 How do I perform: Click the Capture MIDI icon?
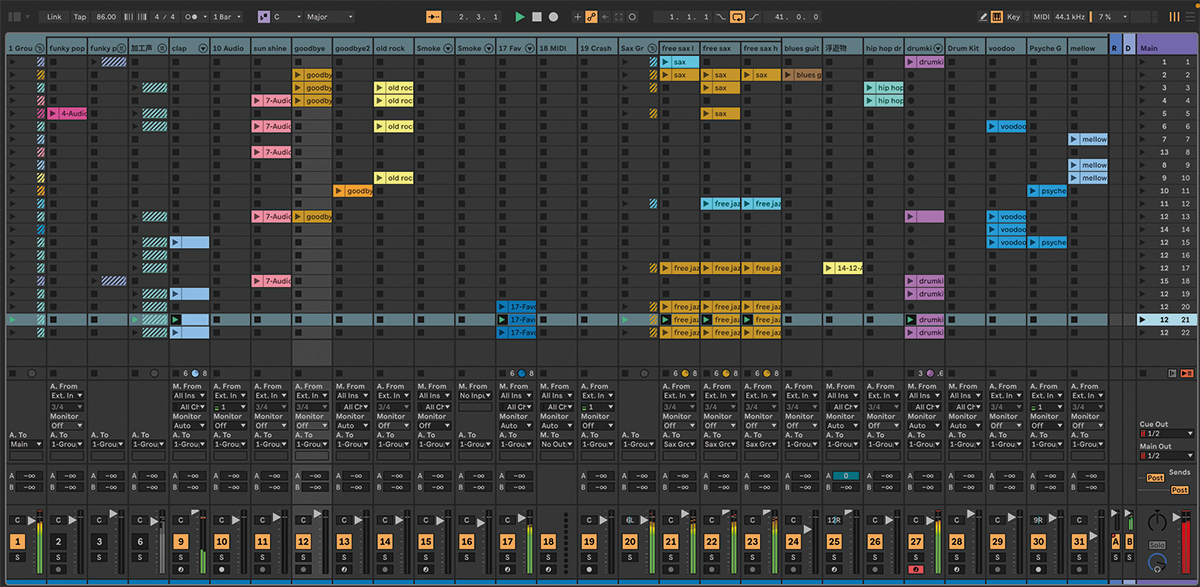click(619, 17)
